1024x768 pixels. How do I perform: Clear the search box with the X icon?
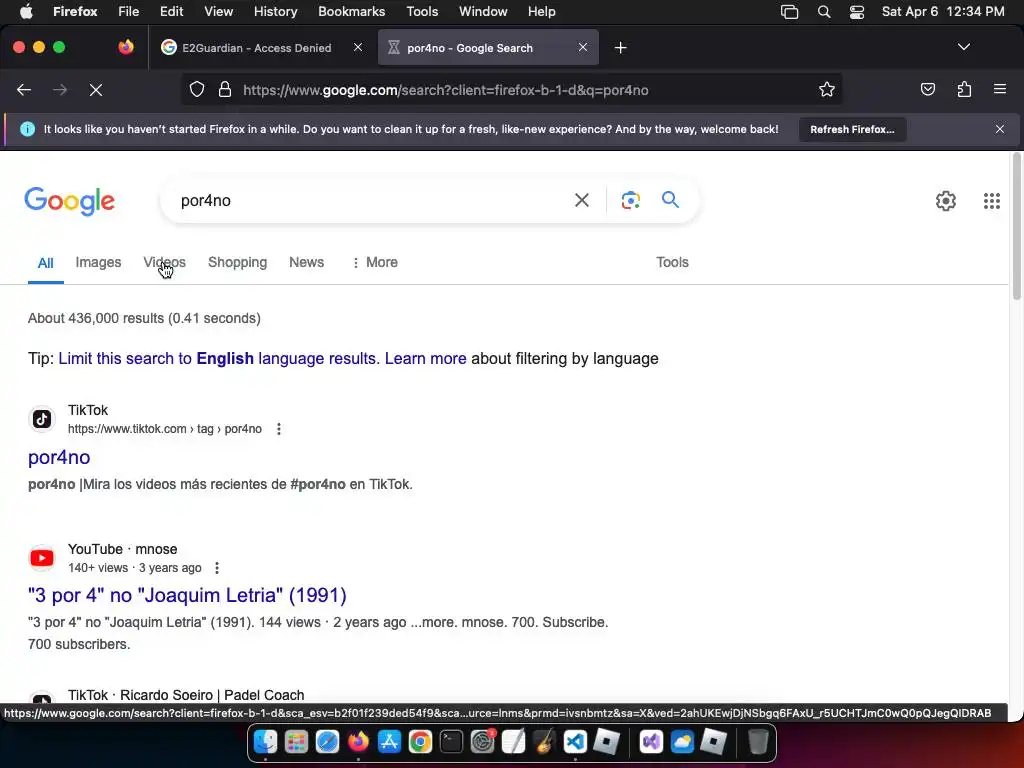(x=581, y=200)
